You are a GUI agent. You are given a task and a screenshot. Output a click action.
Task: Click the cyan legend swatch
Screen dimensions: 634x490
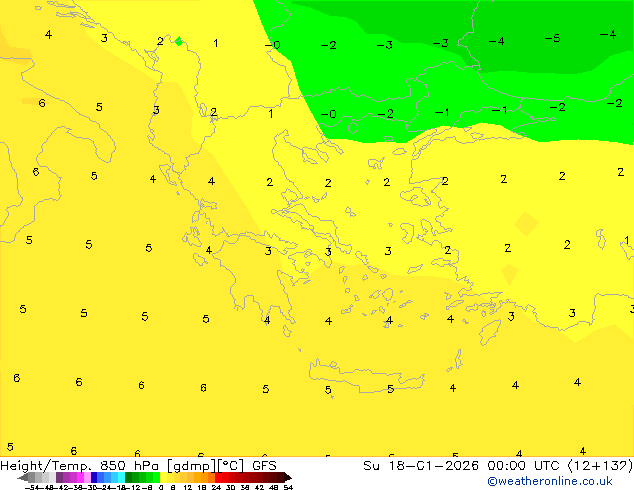tap(122, 478)
